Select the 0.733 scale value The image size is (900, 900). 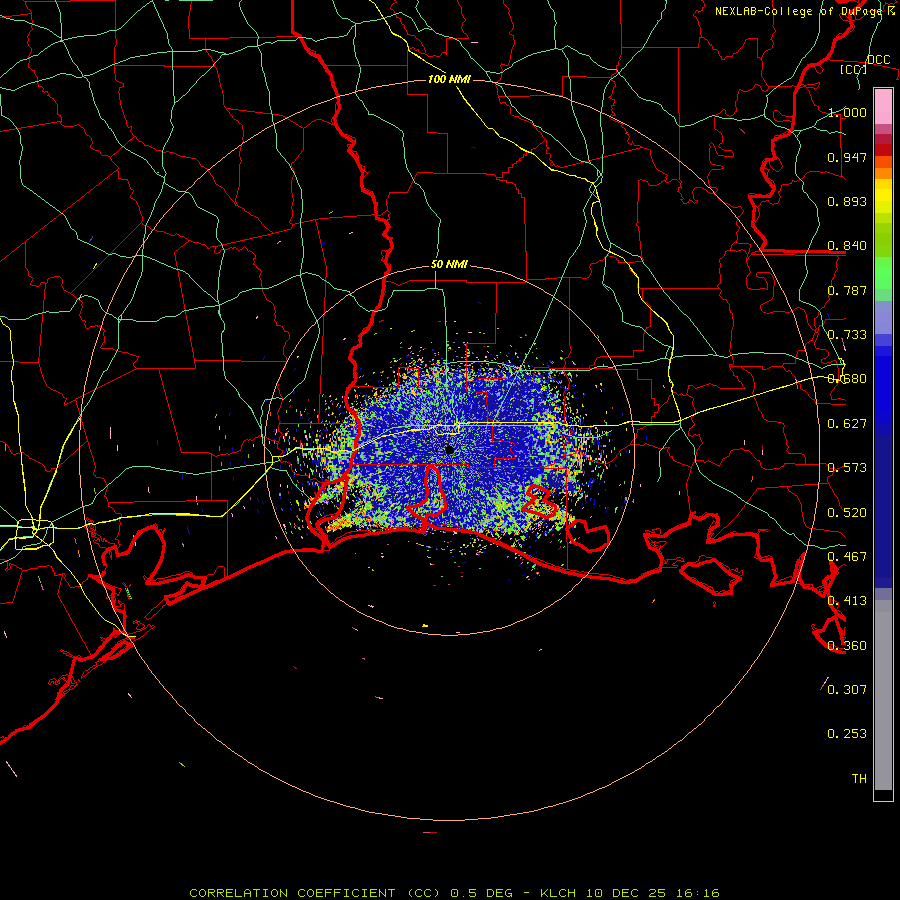[847, 335]
